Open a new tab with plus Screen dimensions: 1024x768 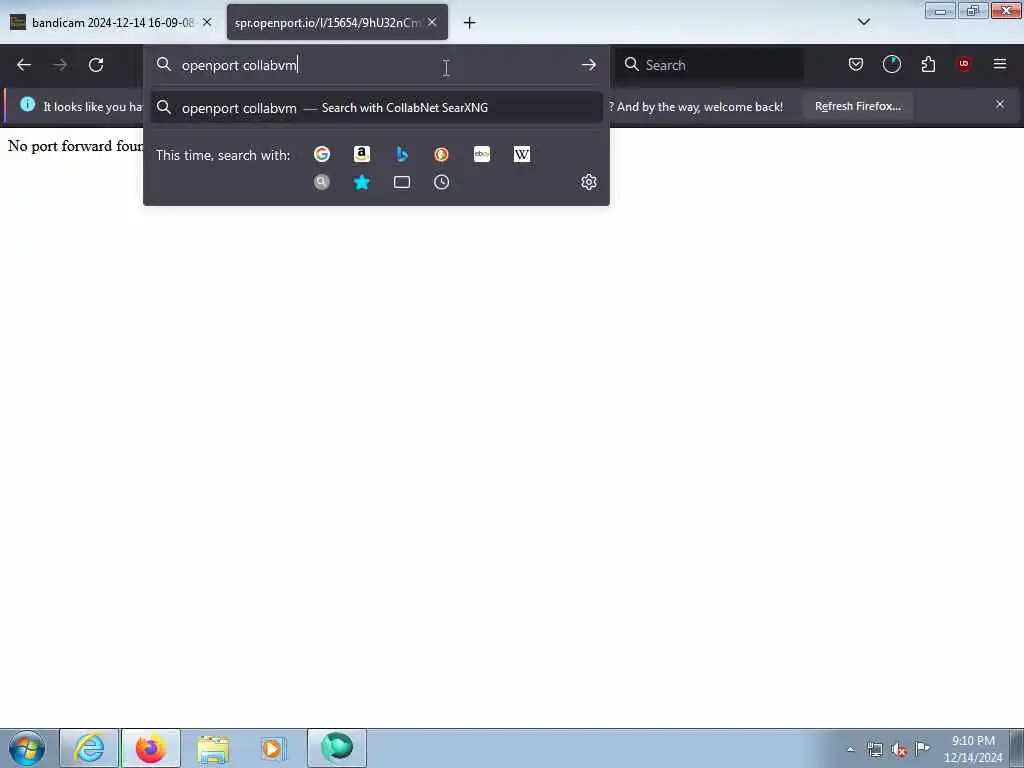[x=469, y=23]
